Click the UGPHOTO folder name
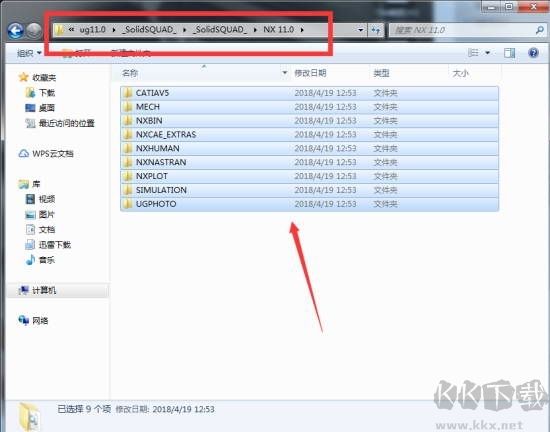 (156, 204)
